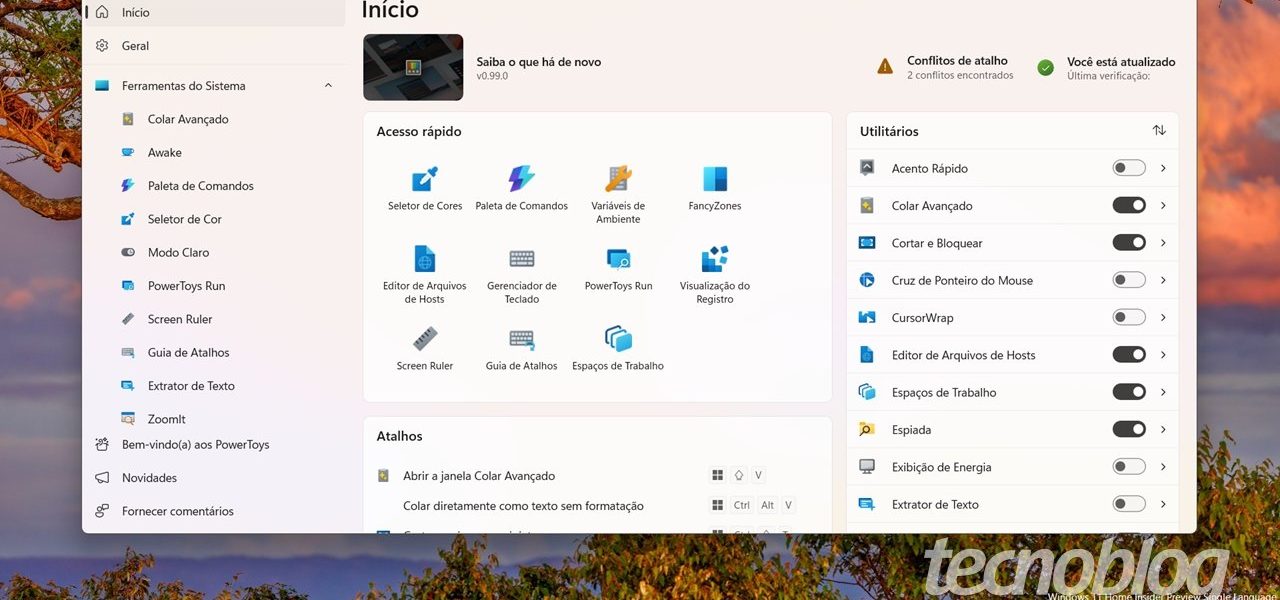Click Acento Rápido icon in Utilitários list
Screen dimensions: 1280x600
click(867, 168)
